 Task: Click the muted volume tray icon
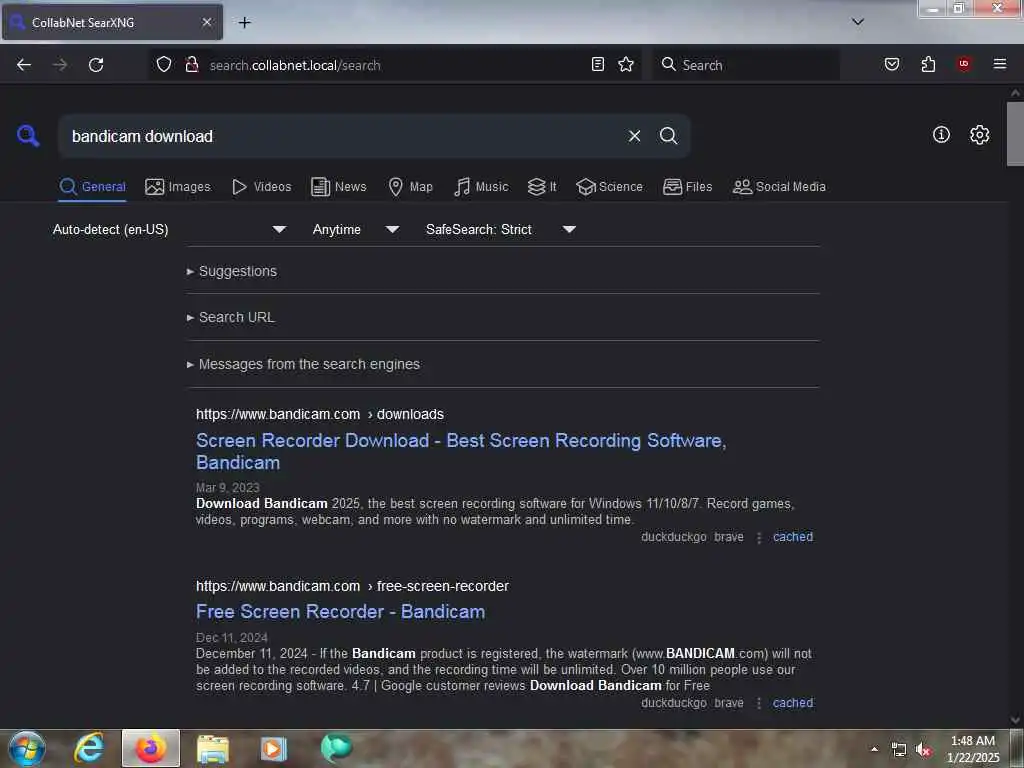pos(923,750)
